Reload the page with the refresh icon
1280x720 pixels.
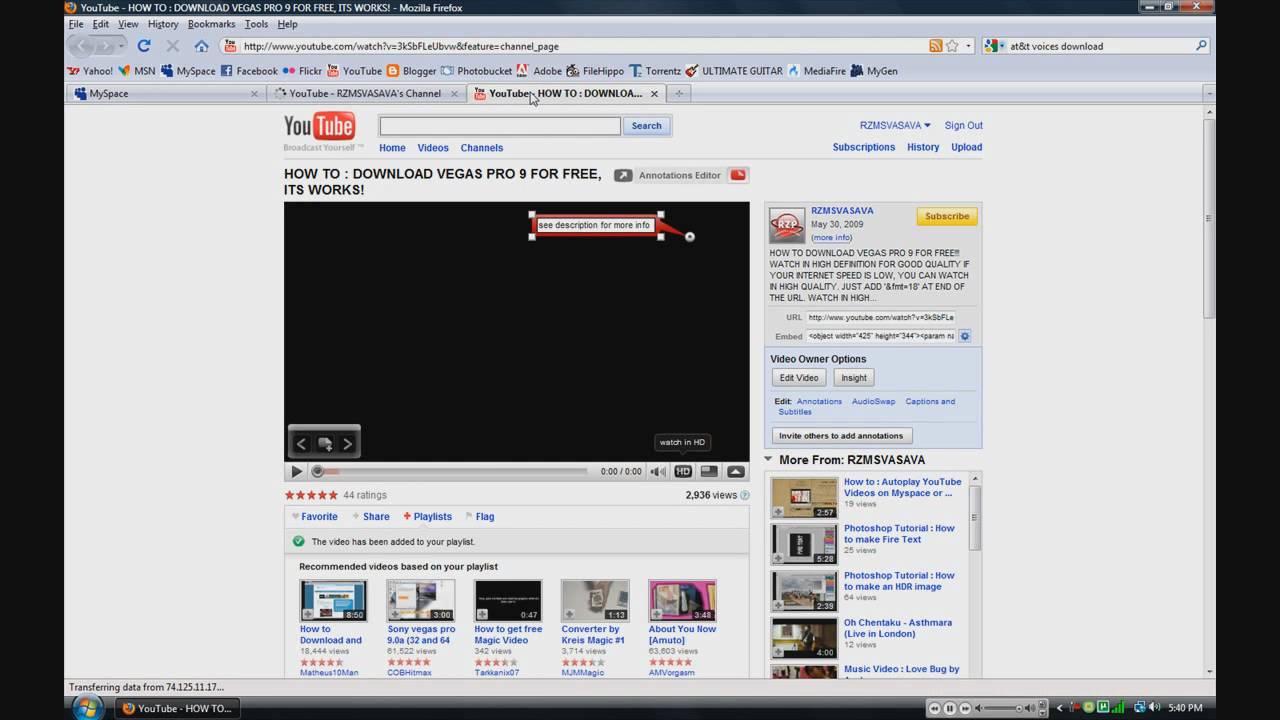pos(144,46)
